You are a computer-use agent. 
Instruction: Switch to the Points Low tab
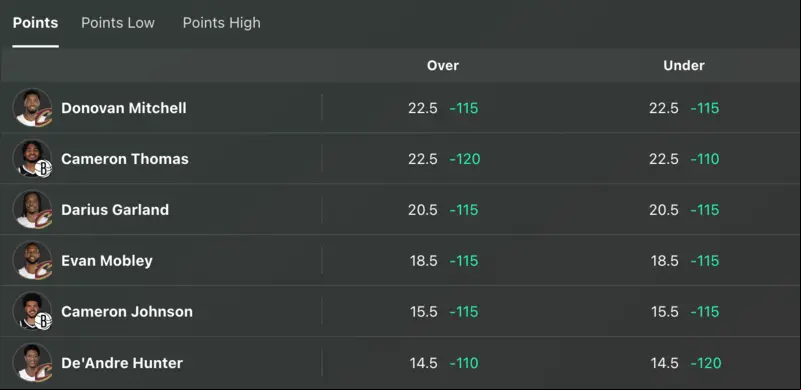(118, 23)
